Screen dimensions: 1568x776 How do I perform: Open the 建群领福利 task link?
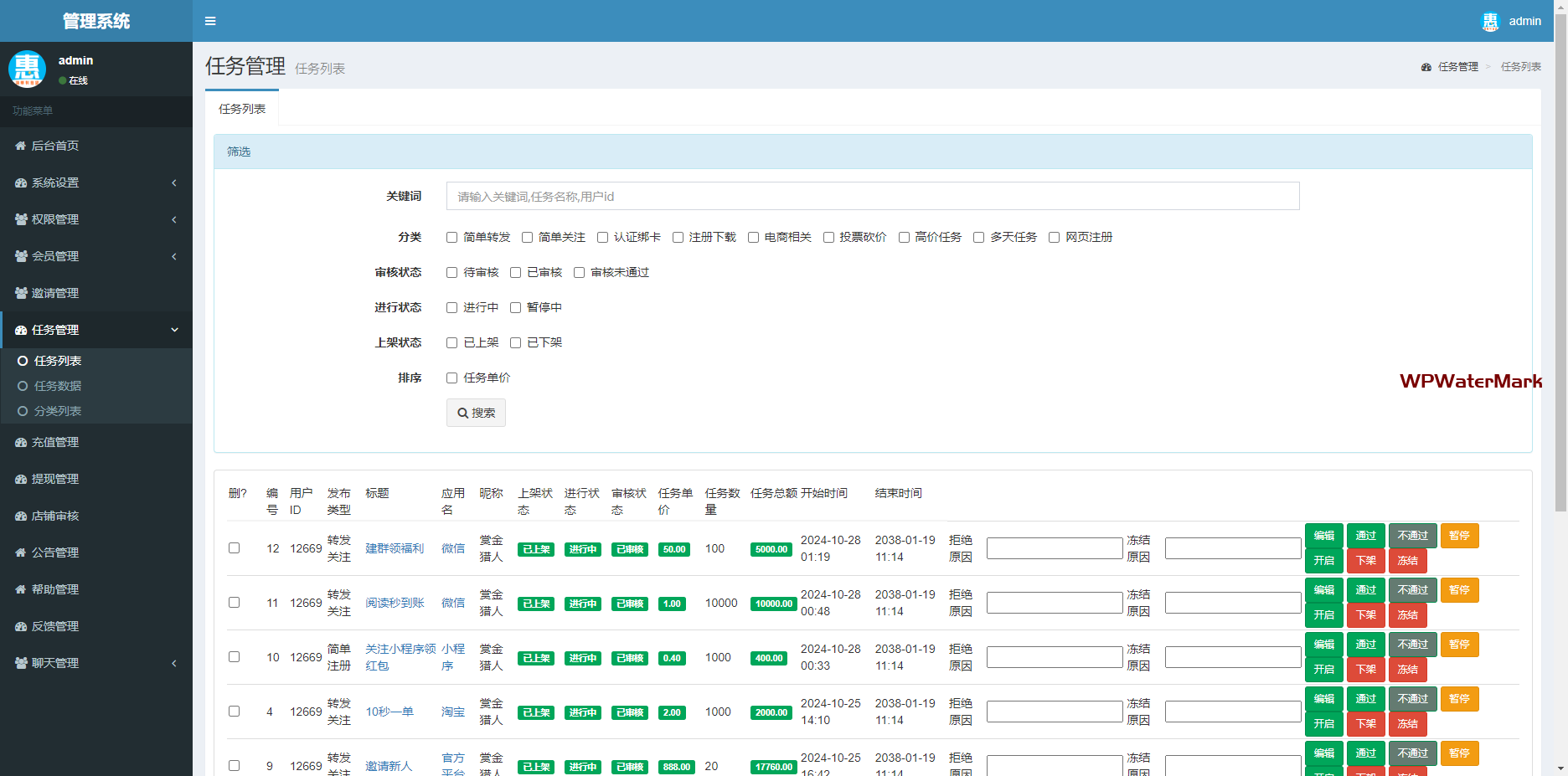pyautogui.click(x=395, y=548)
